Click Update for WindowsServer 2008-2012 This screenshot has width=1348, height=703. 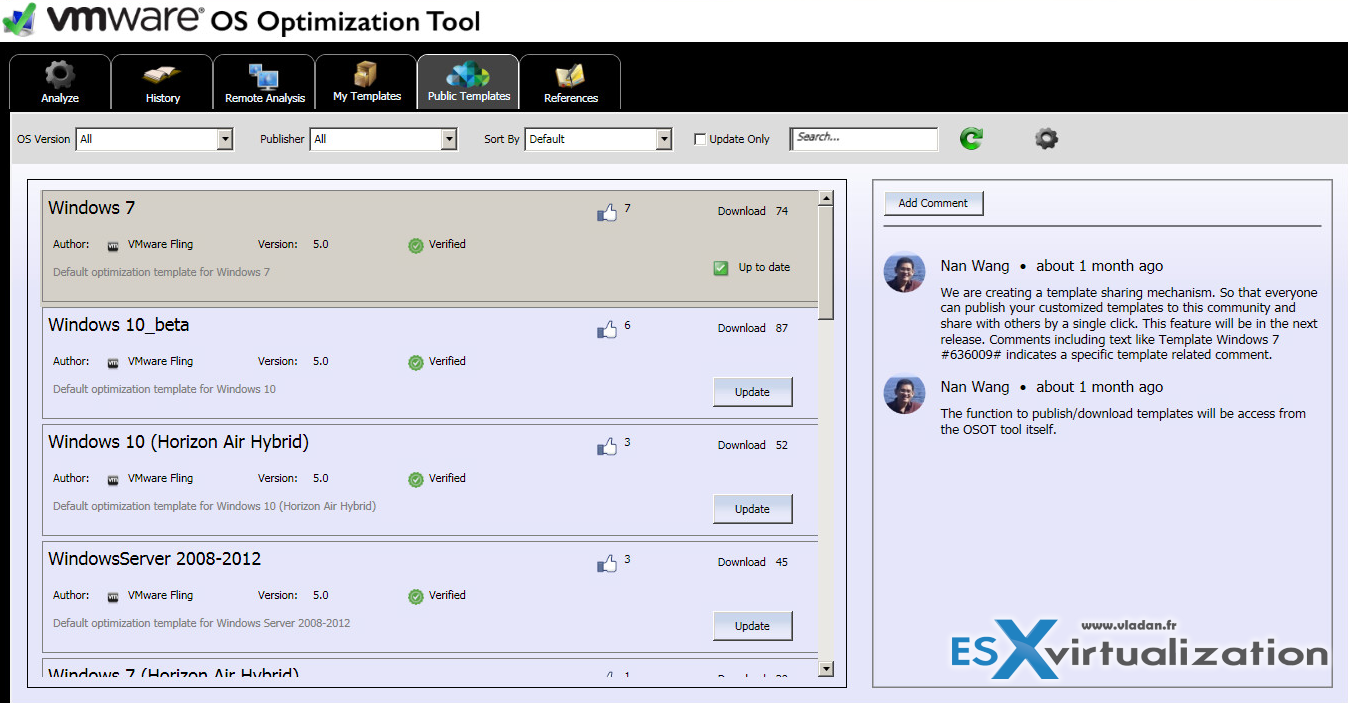752,626
